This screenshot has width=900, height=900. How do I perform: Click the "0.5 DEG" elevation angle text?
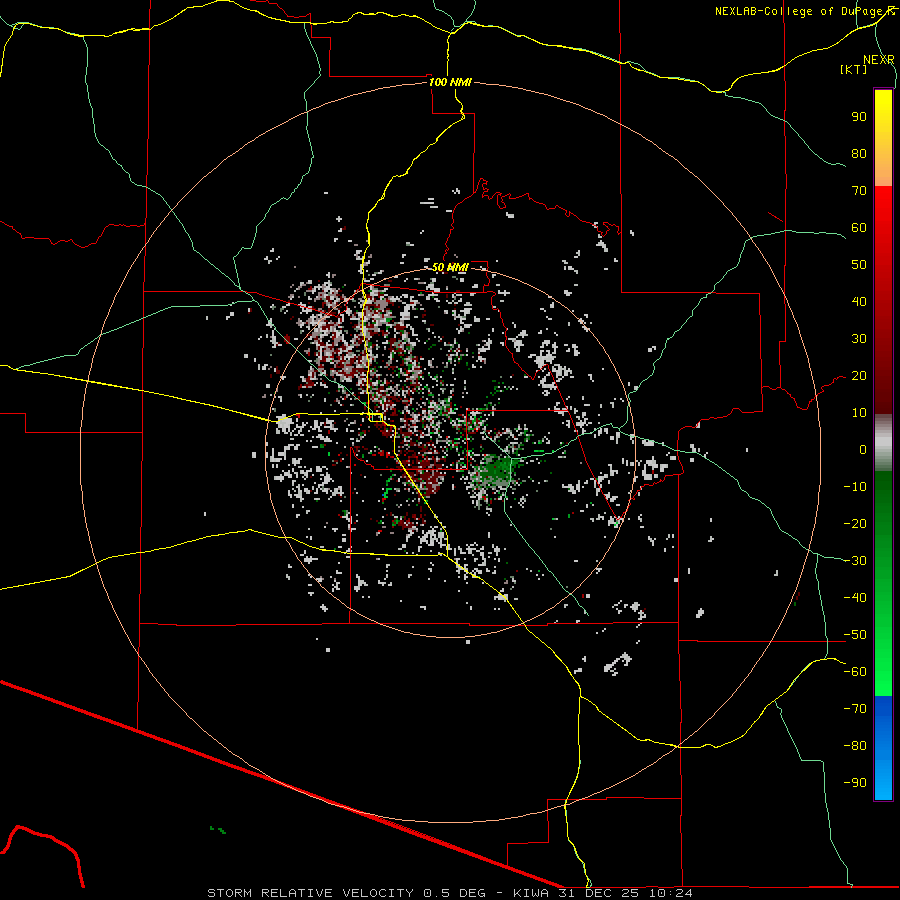[455, 893]
